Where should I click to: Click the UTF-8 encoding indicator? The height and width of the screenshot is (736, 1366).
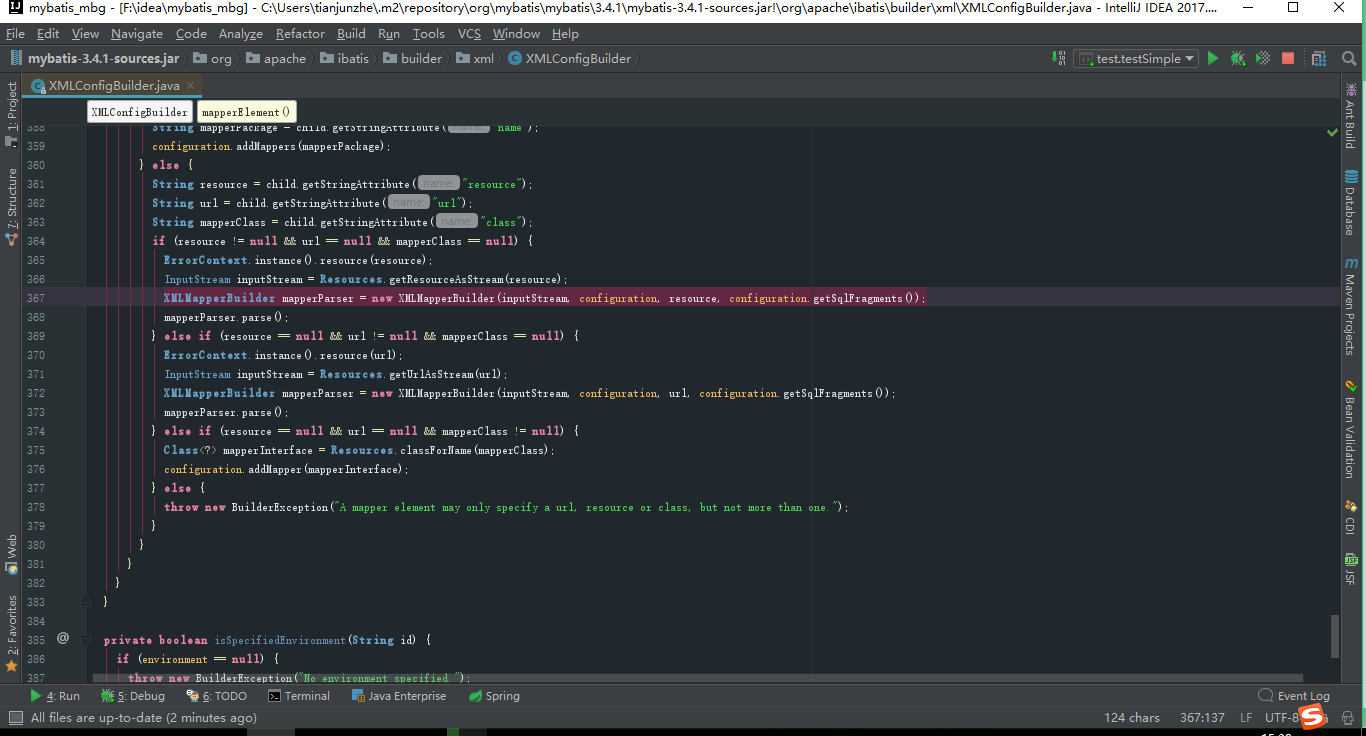tap(1281, 717)
